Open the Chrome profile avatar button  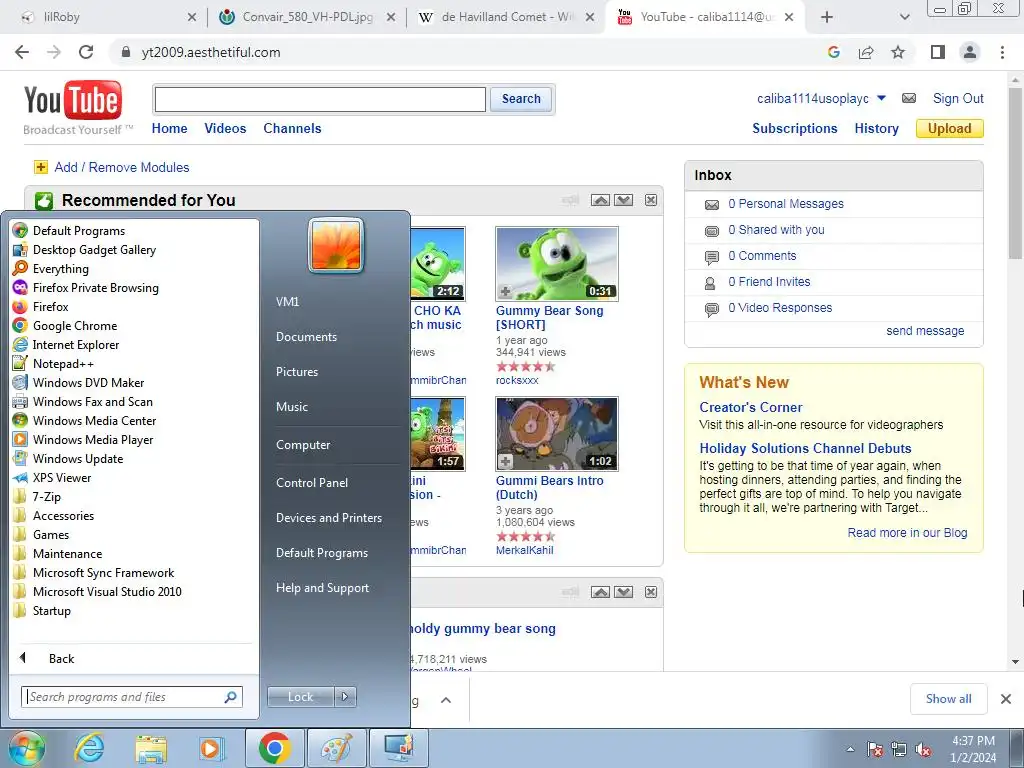point(970,52)
